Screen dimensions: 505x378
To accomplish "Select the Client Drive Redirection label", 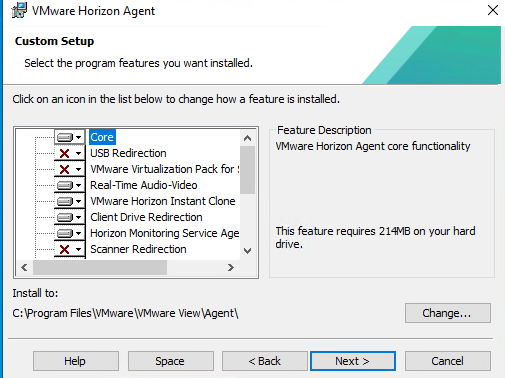I will click(x=146, y=217).
